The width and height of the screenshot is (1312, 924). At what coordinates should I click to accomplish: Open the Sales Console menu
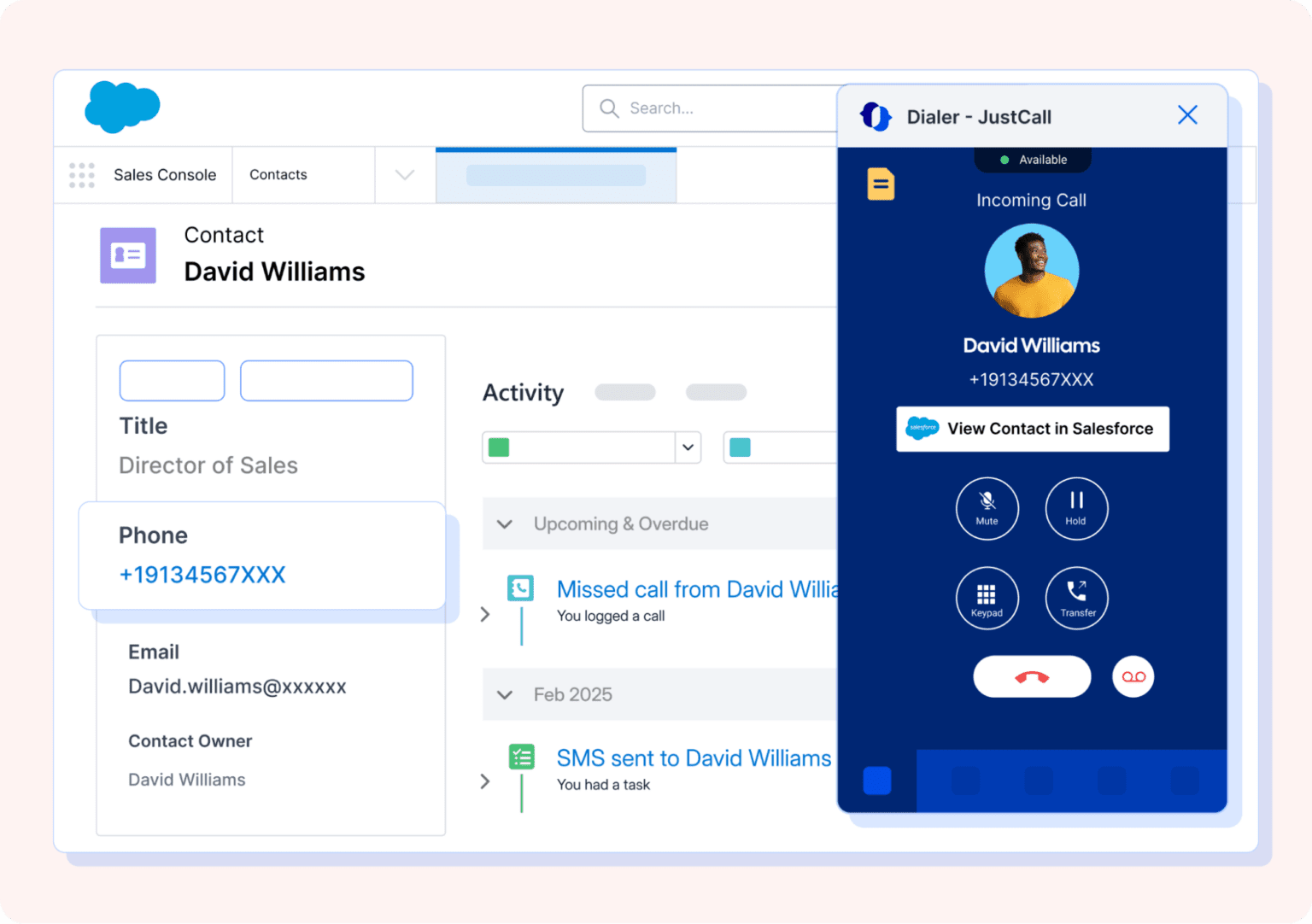(x=165, y=174)
